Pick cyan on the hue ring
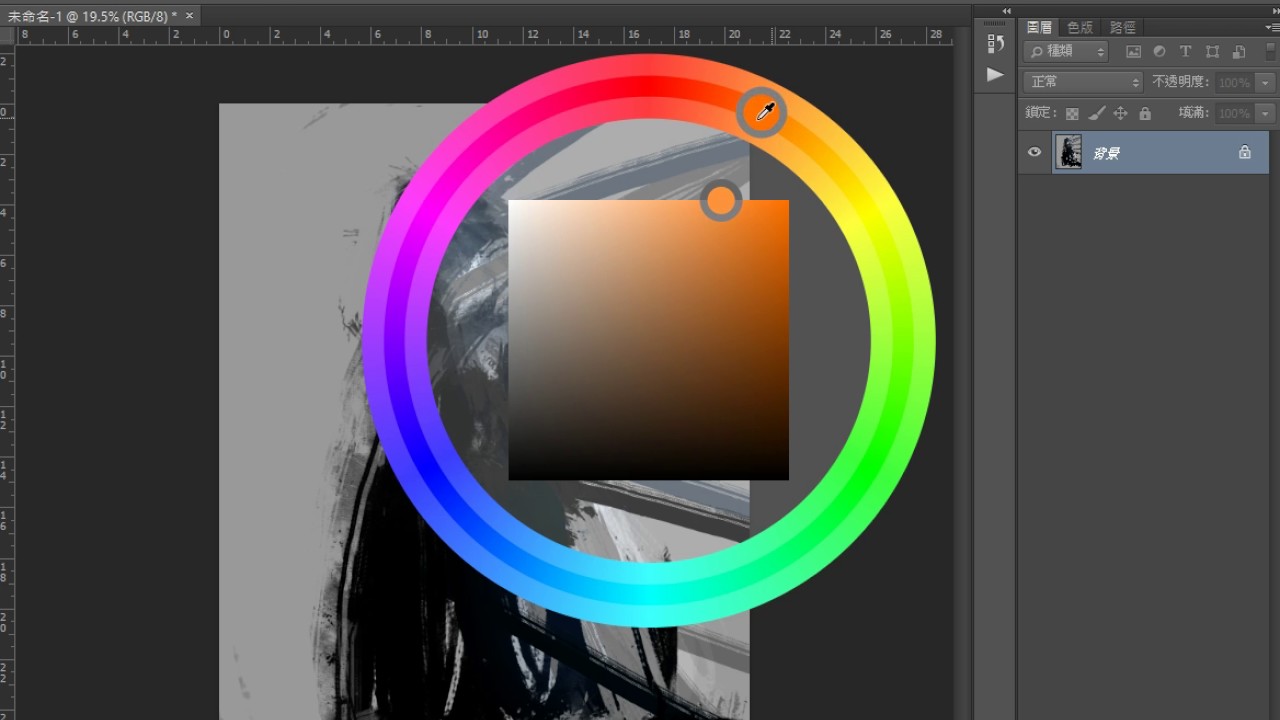 pyautogui.click(x=649, y=595)
